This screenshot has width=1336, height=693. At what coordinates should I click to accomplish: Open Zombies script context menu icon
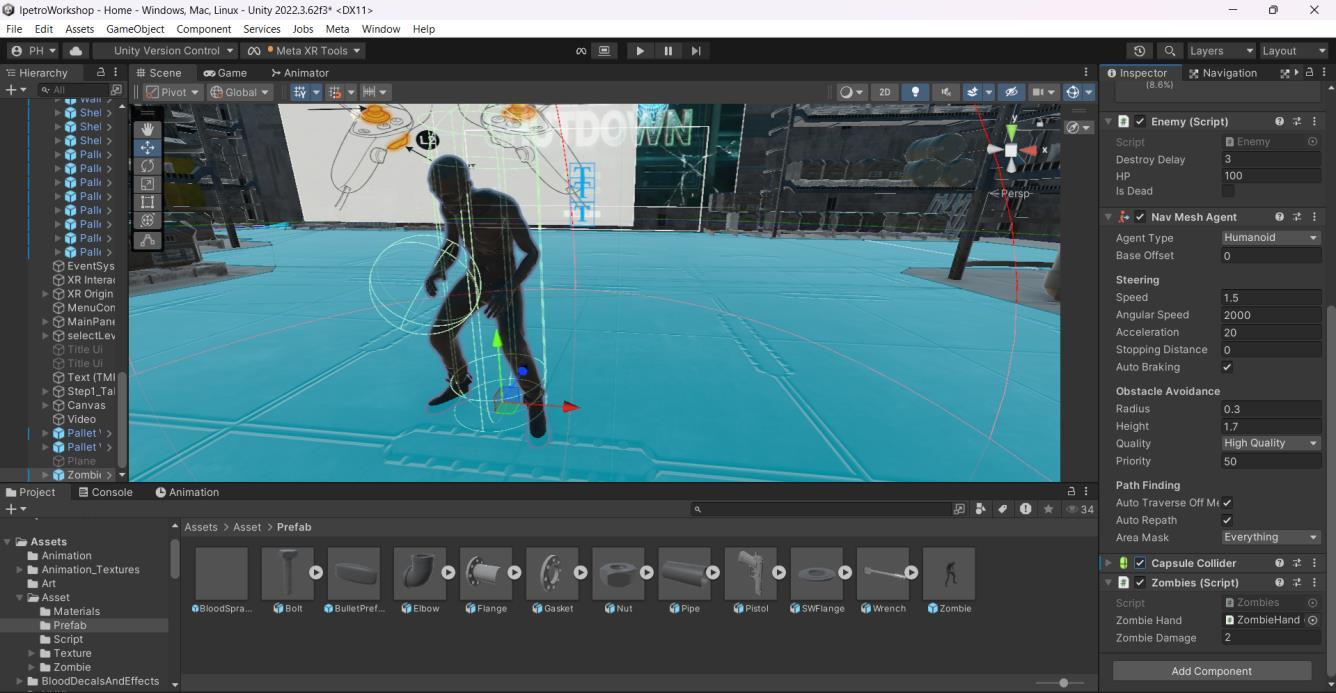tap(1314, 582)
